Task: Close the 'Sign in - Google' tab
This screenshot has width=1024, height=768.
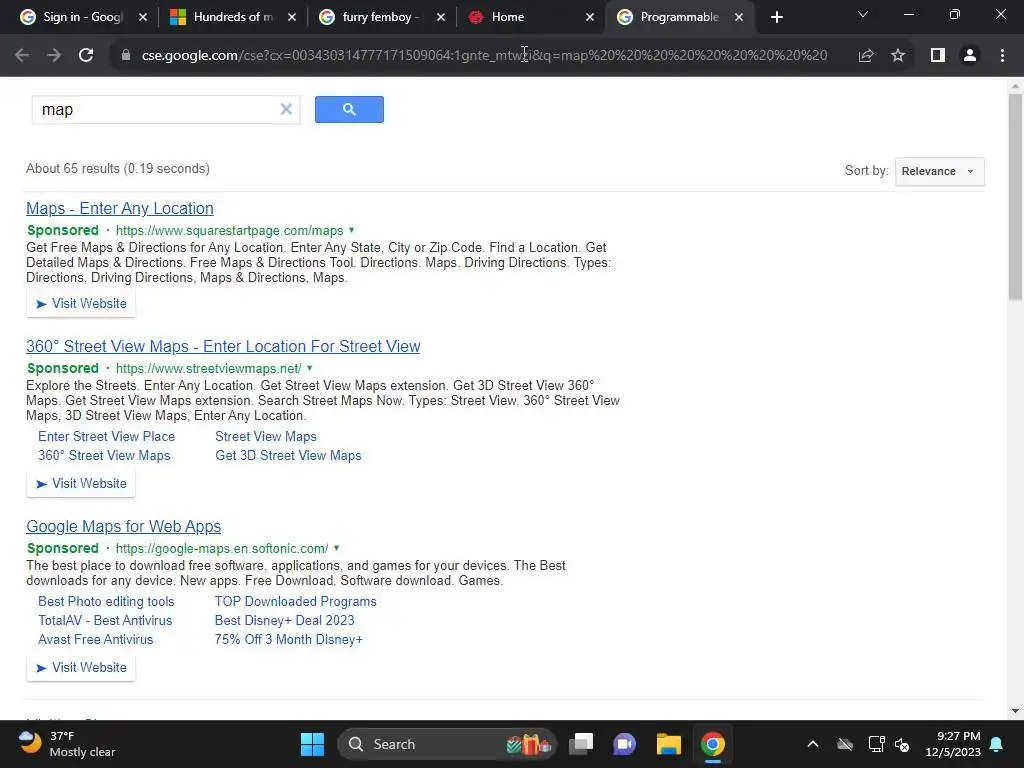Action: [x=143, y=18]
